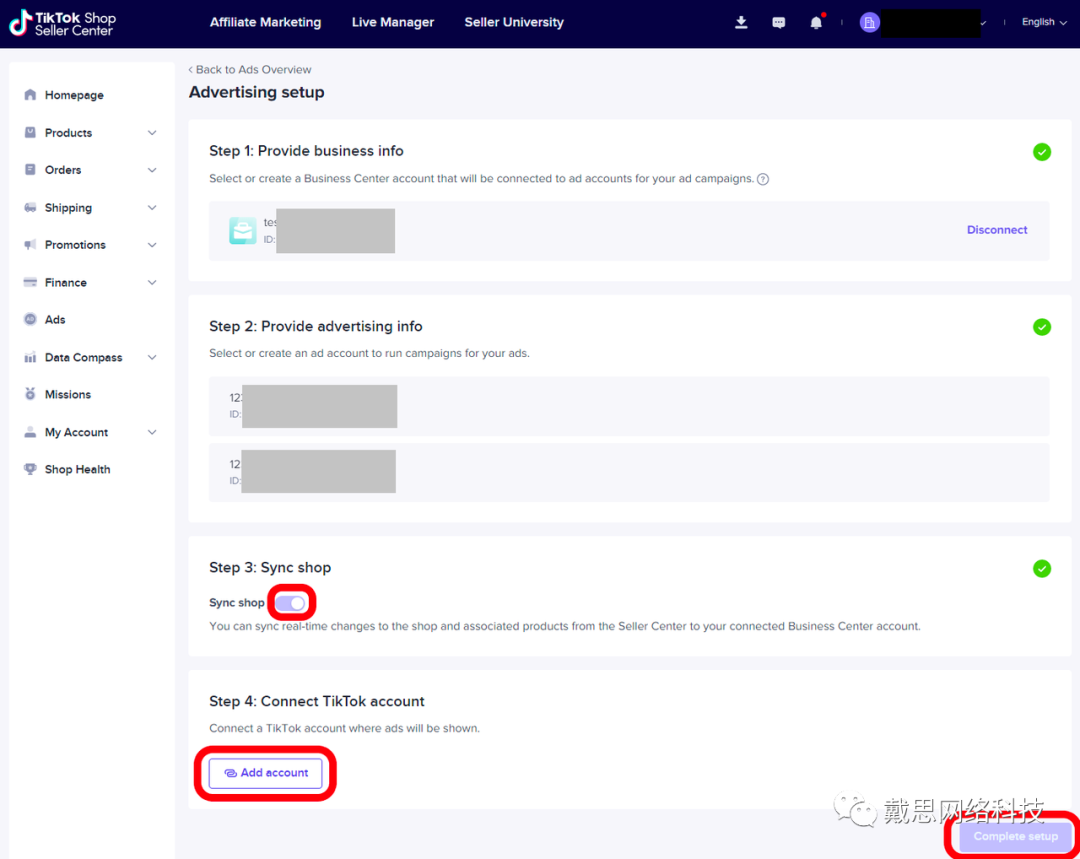Click Back to Ads Overview link
The height and width of the screenshot is (859, 1080).
(x=249, y=70)
